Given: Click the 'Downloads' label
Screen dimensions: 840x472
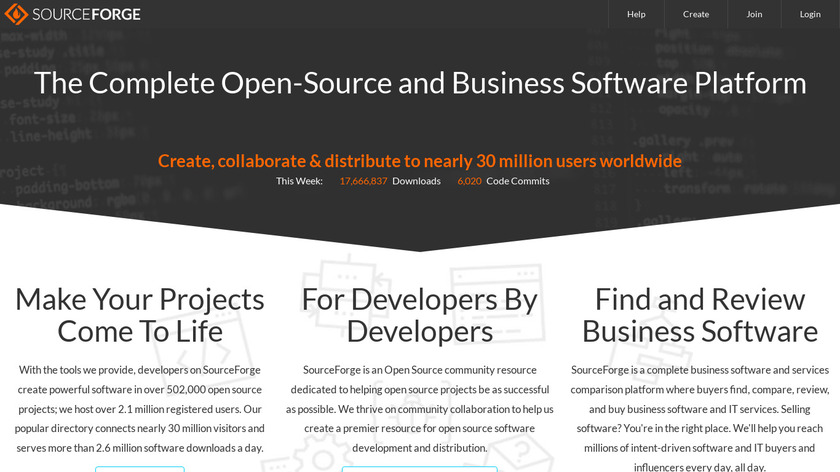Looking at the screenshot, I should coord(416,181).
